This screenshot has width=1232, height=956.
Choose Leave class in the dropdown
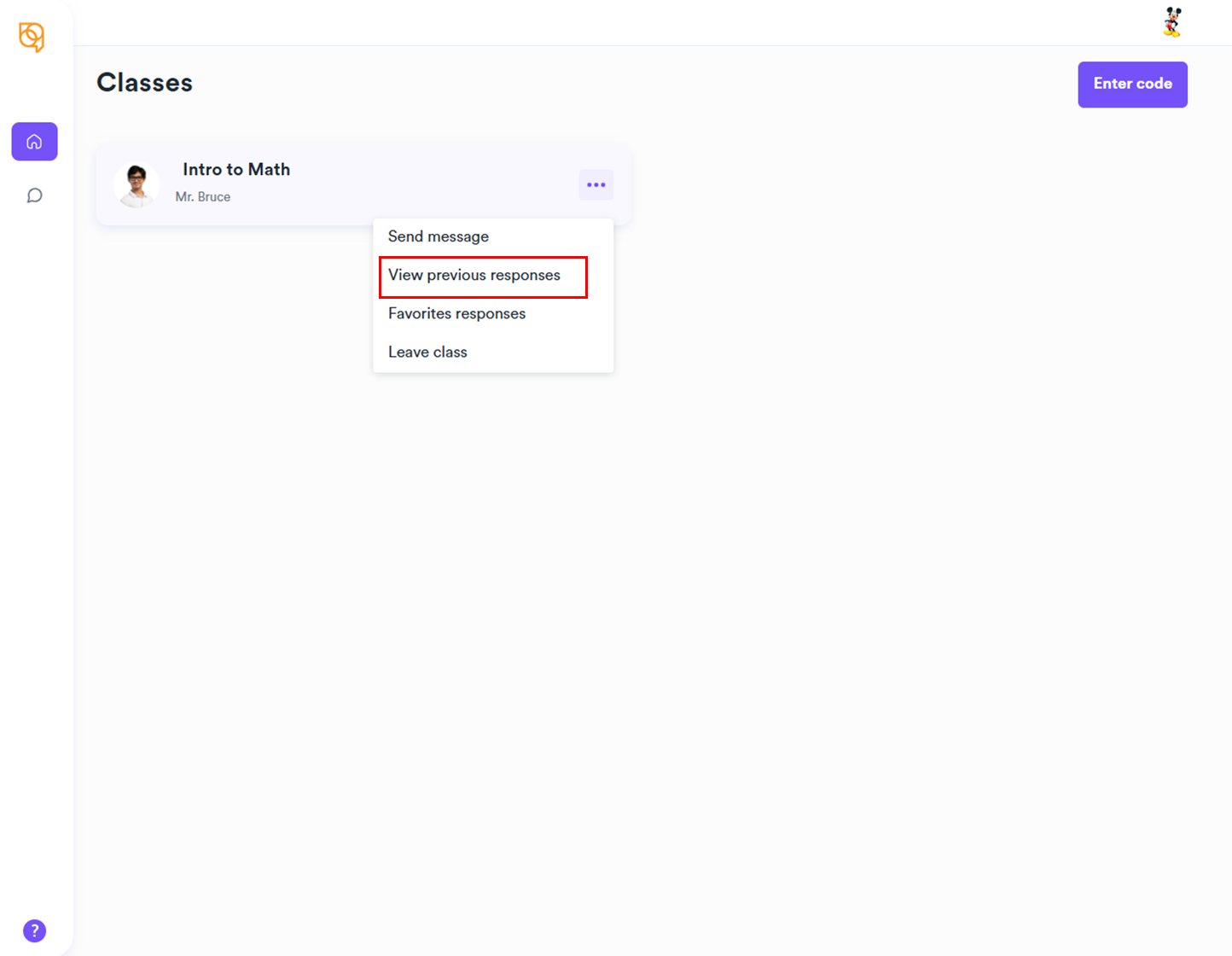(x=427, y=353)
